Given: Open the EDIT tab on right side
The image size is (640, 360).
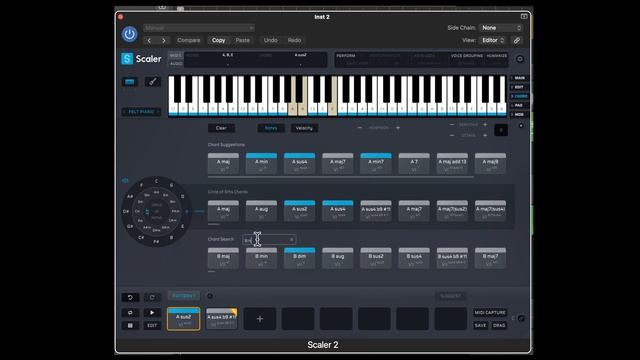Looking at the screenshot, I should click(519, 87).
